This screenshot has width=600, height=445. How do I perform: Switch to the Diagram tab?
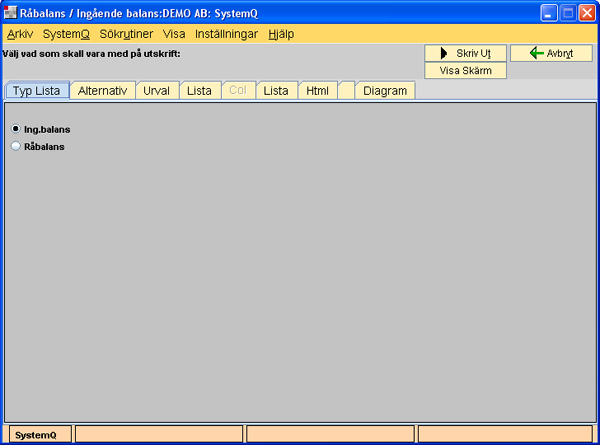385,91
